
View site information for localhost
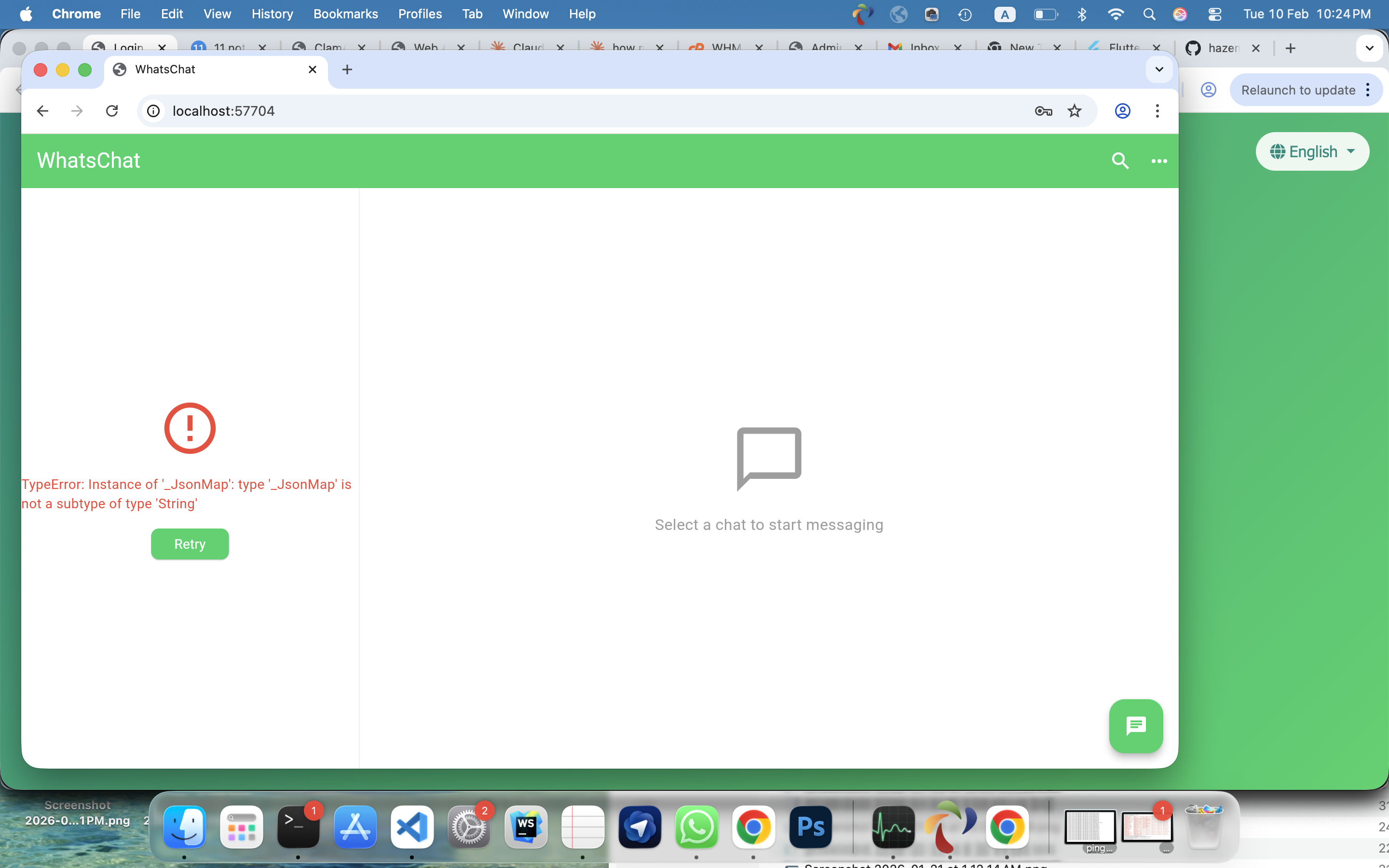click(153, 111)
